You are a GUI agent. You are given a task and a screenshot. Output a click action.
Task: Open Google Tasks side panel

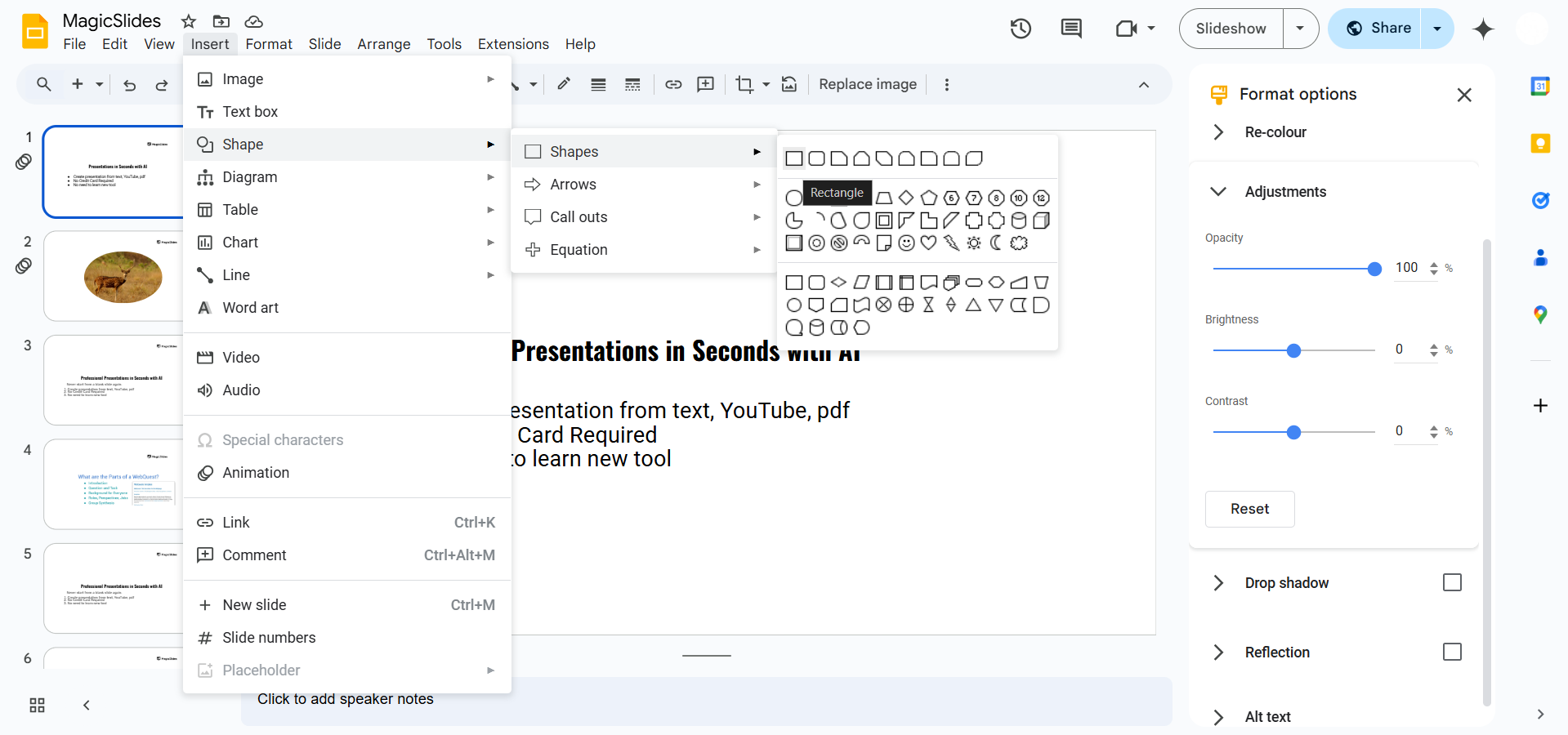1540,200
